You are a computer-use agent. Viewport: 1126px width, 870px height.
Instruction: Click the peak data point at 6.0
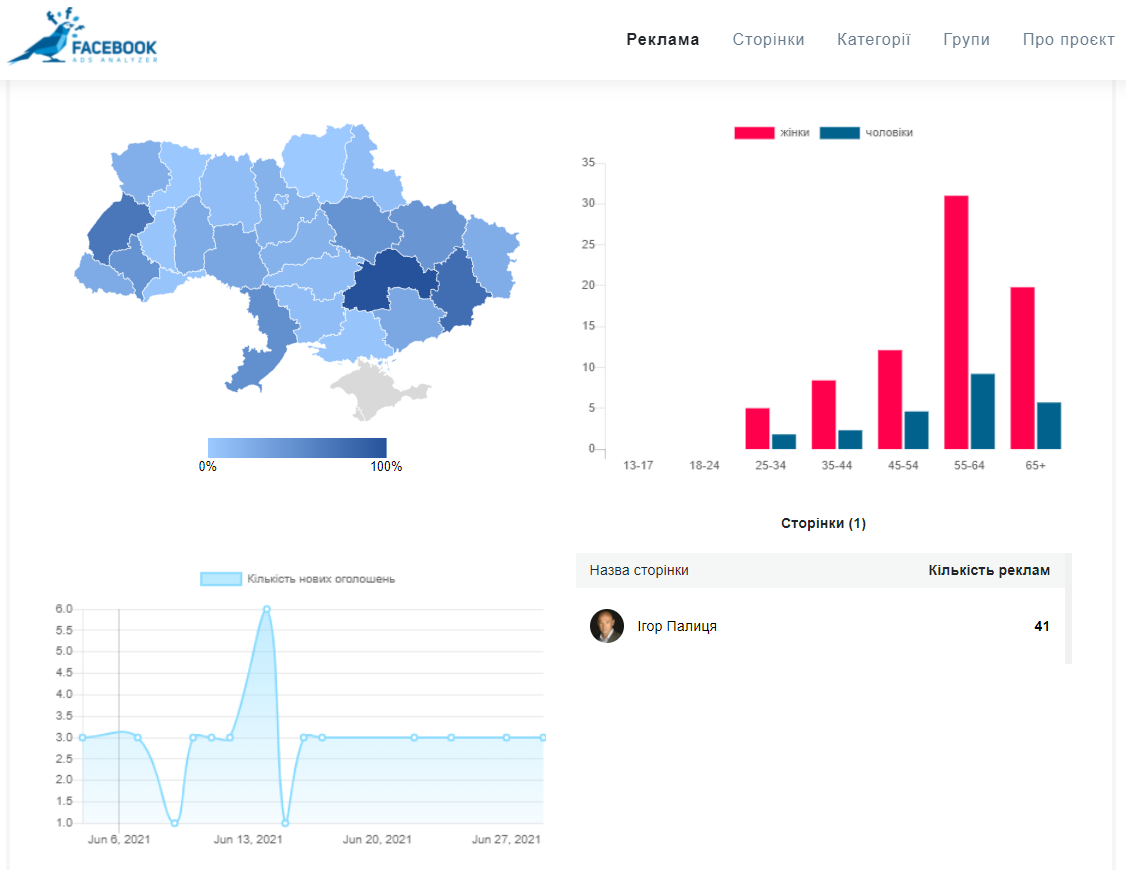click(x=266, y=609)
